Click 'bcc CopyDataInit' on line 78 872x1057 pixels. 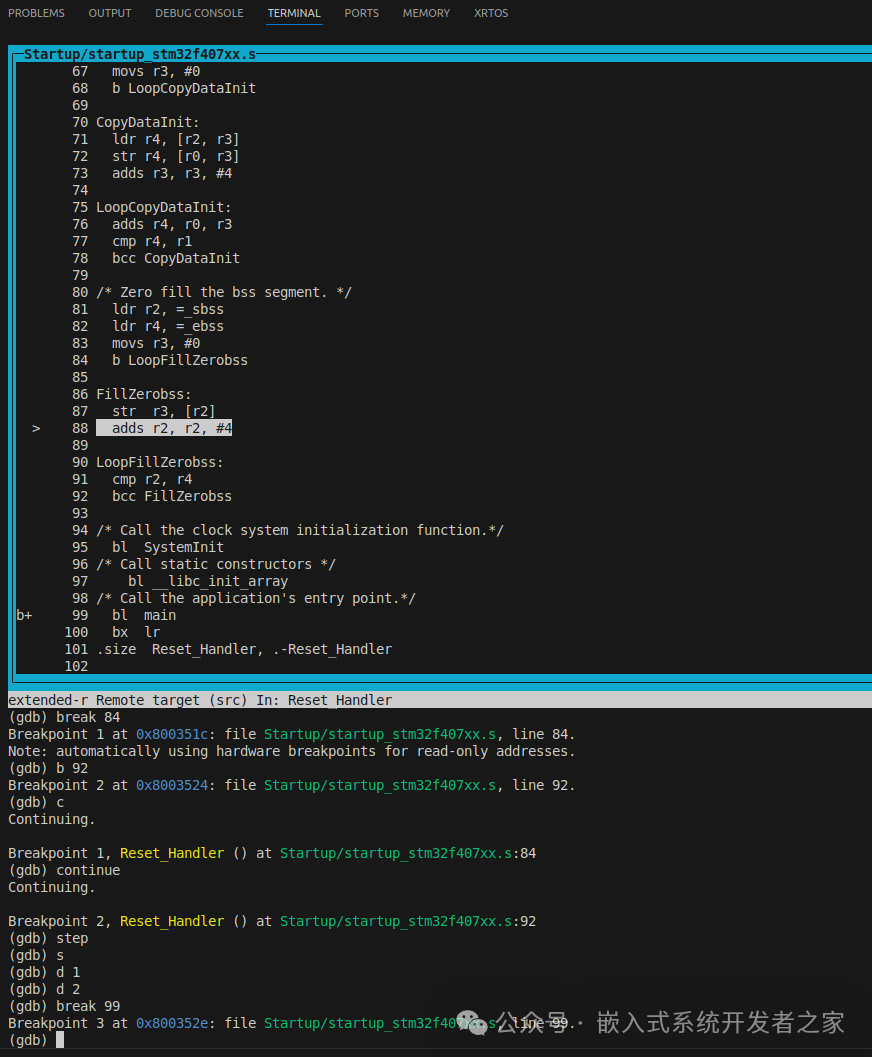[x=176, y=258]
